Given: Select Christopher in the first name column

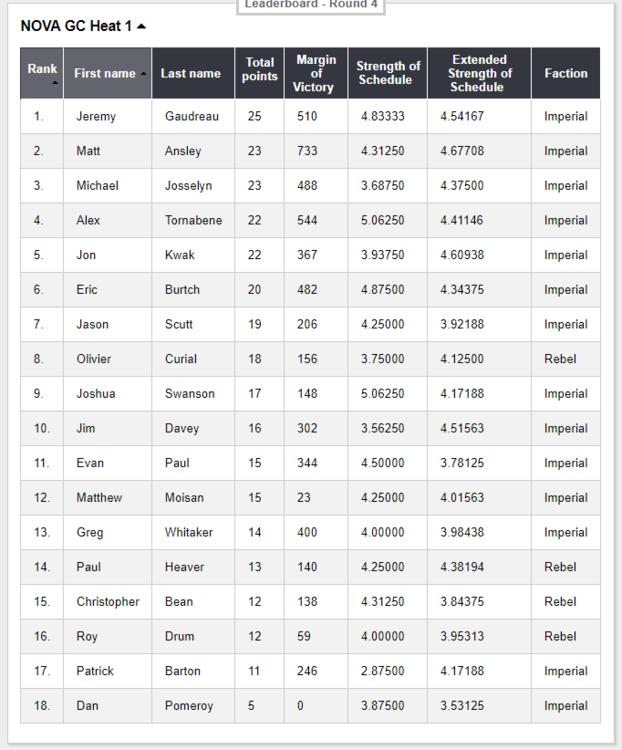Looking at the screenshot, I should tap(108, 602).
